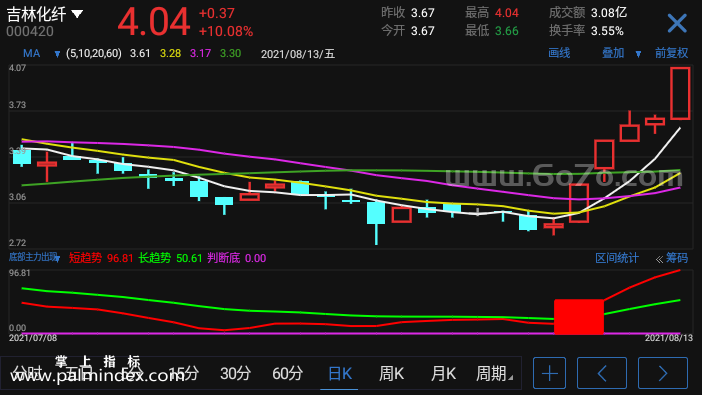Switch to the 60分 chart tab
702x395 pixels.
tap(287, 374)
